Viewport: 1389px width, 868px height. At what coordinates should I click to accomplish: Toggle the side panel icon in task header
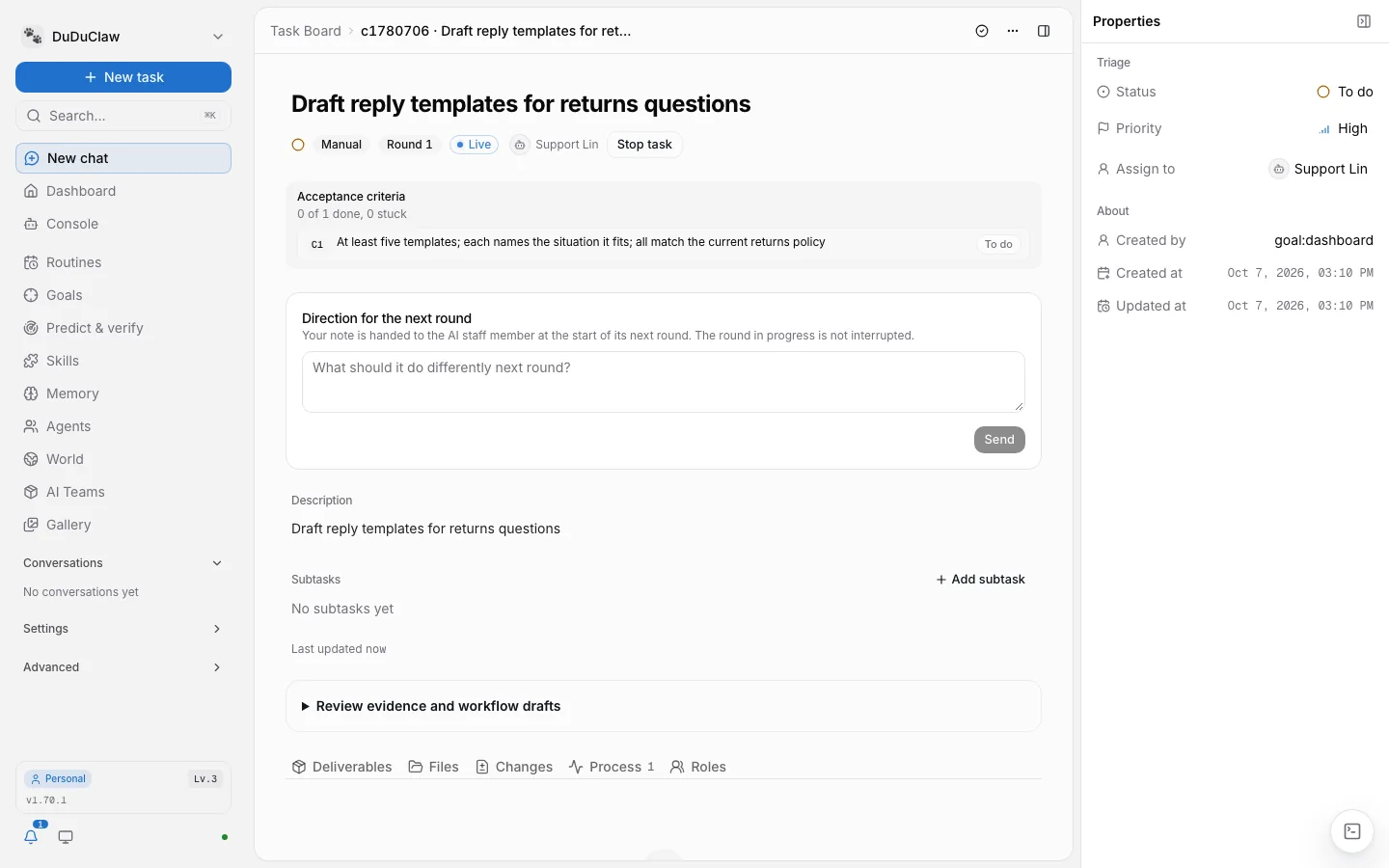pos(1044,31)
